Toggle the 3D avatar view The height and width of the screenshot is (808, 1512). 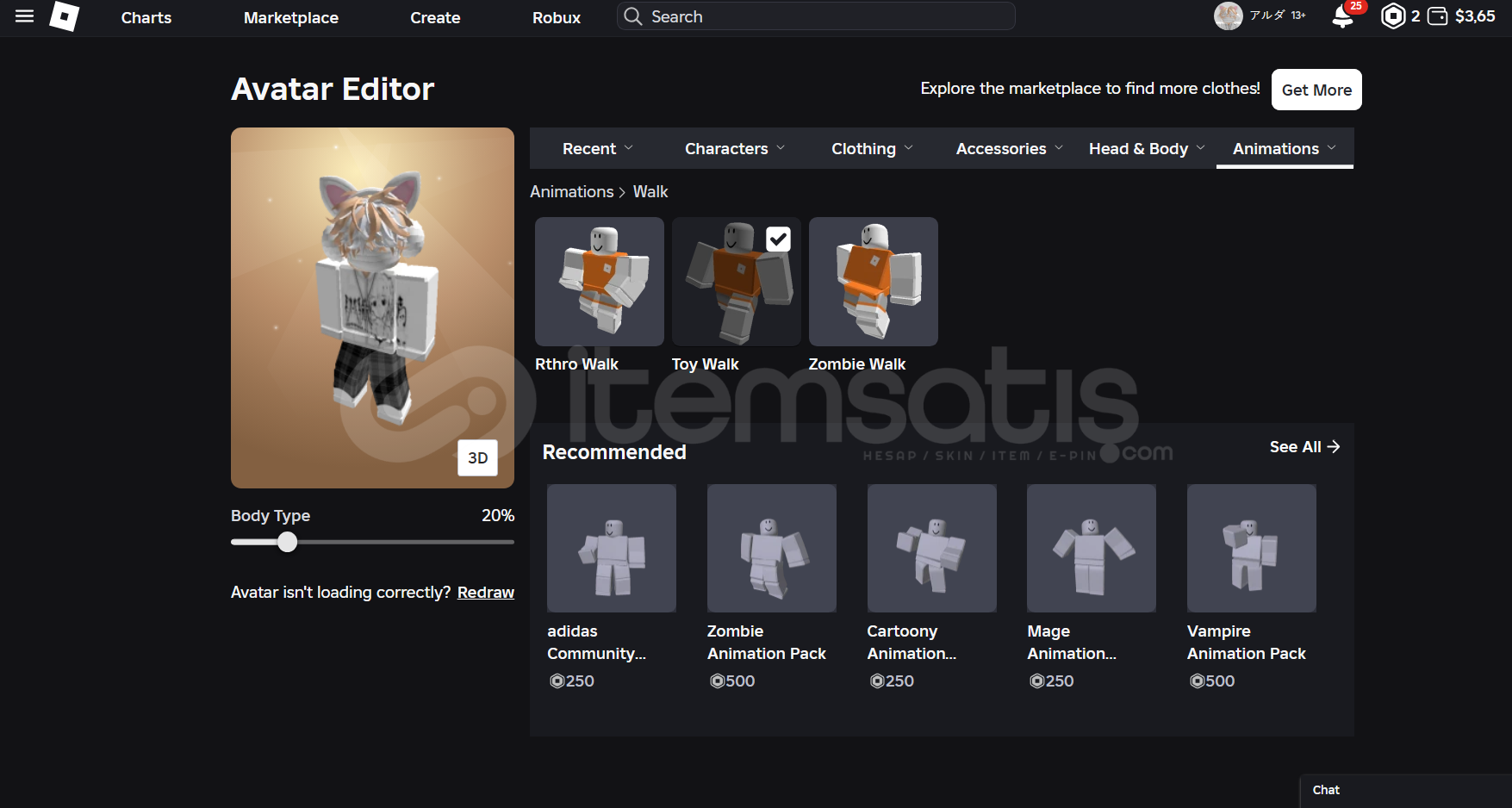point(477,458)
